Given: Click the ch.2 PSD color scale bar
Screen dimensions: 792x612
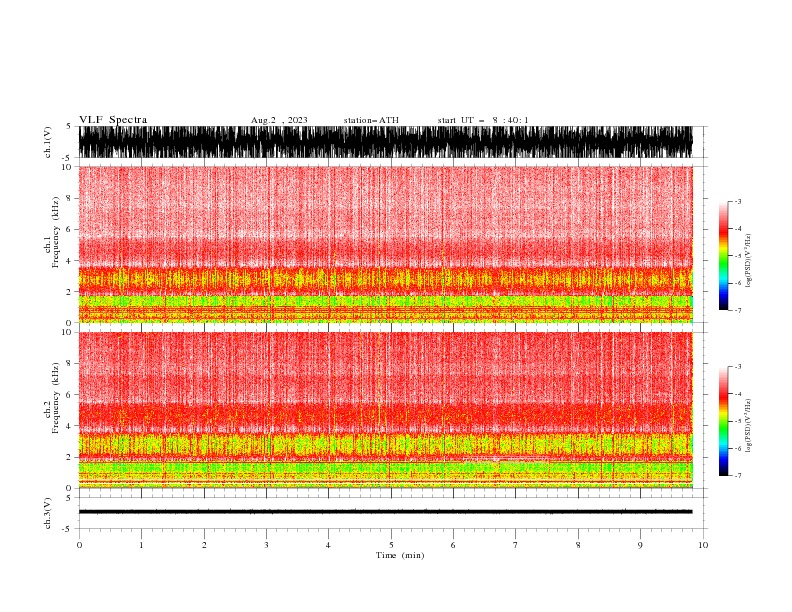Looking at the screenshot, I should pyautogui.click(x=723, y=421).
